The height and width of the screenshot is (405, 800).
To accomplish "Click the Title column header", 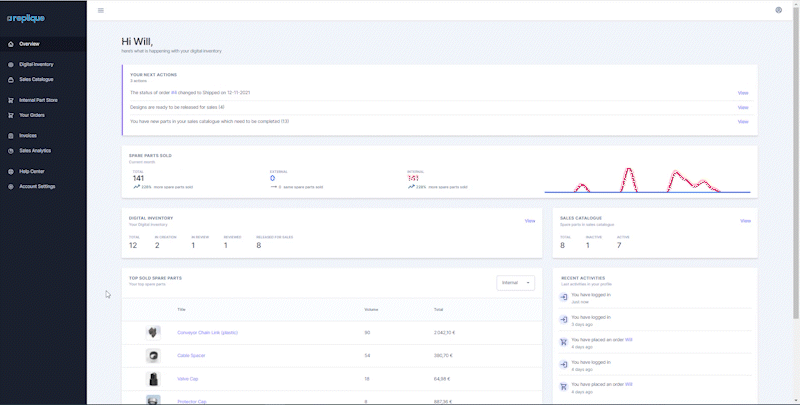I will [x=181, y=310].
